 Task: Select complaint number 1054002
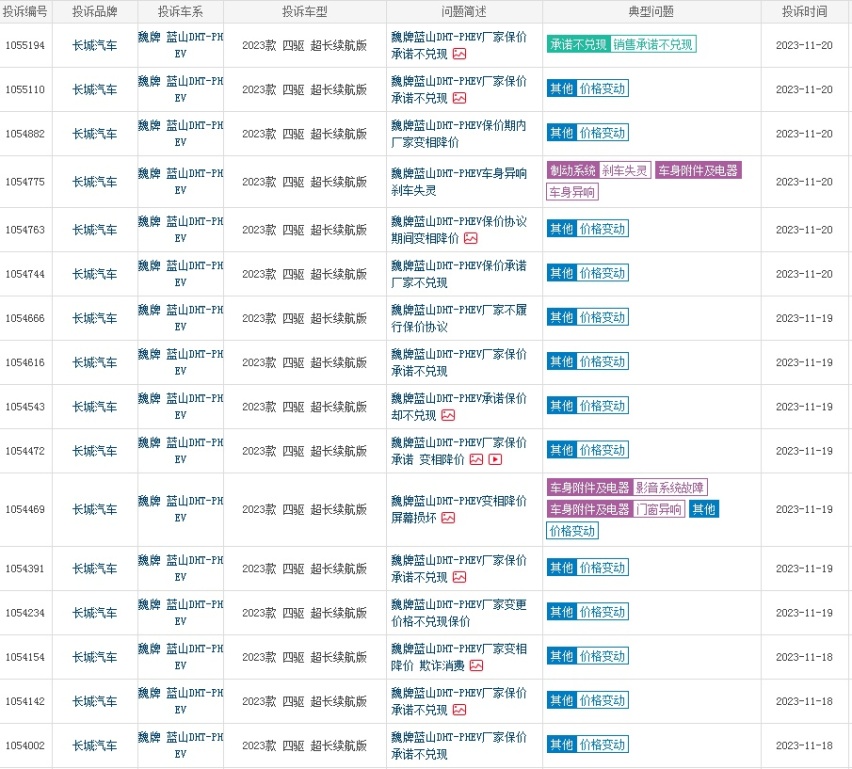pos(25,746)
